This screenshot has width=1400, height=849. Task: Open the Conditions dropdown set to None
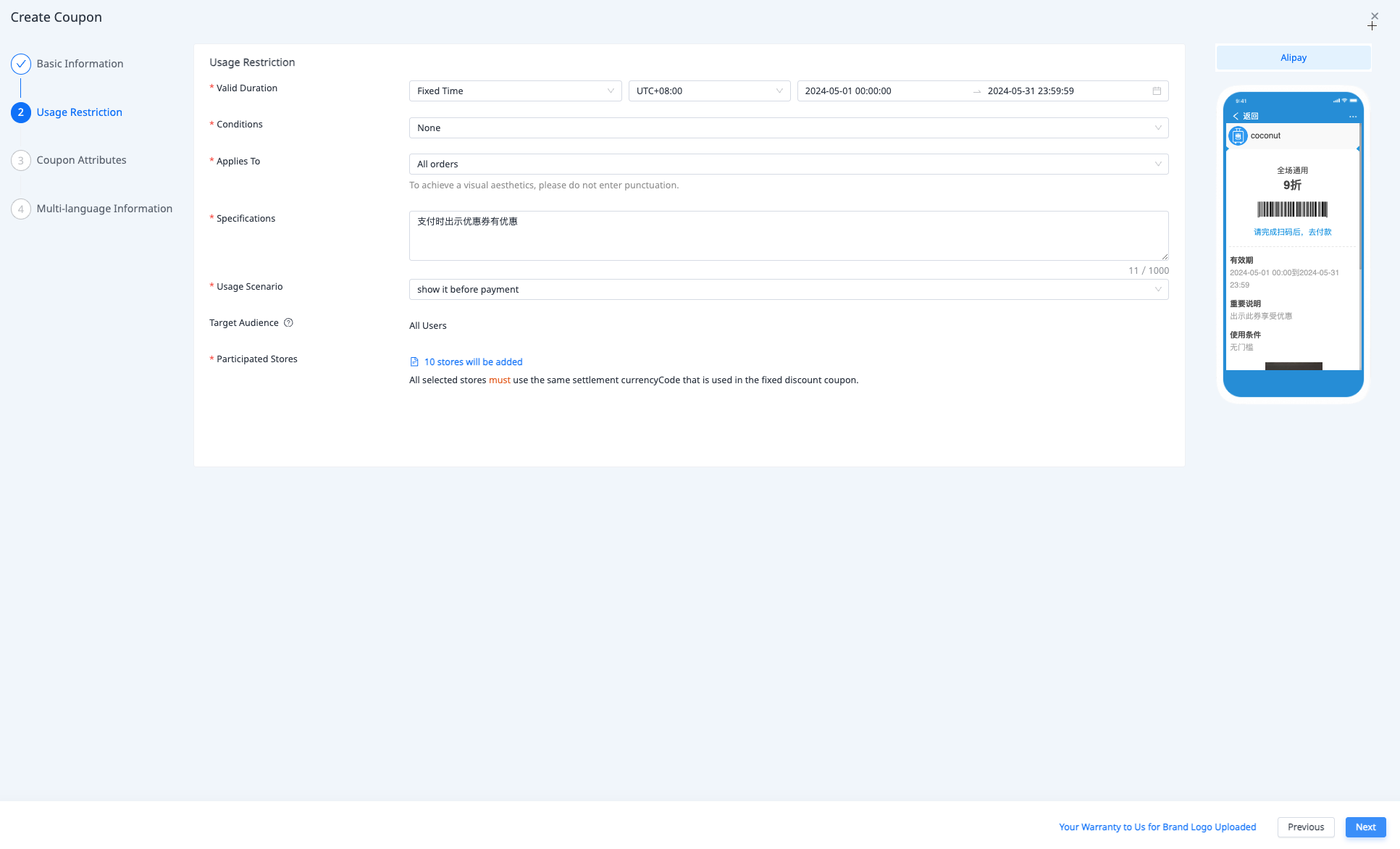pos(788,128)
